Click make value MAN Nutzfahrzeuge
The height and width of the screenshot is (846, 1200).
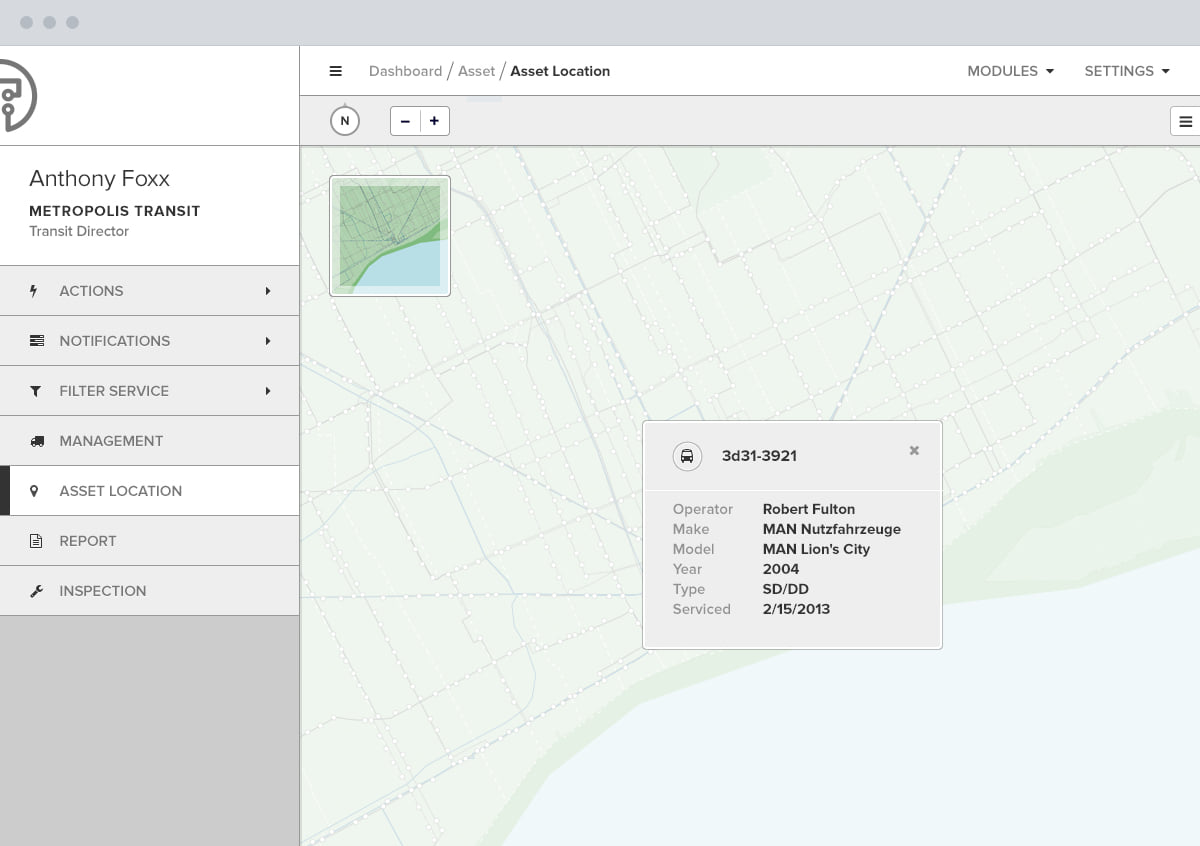click(x=831, y=529)
